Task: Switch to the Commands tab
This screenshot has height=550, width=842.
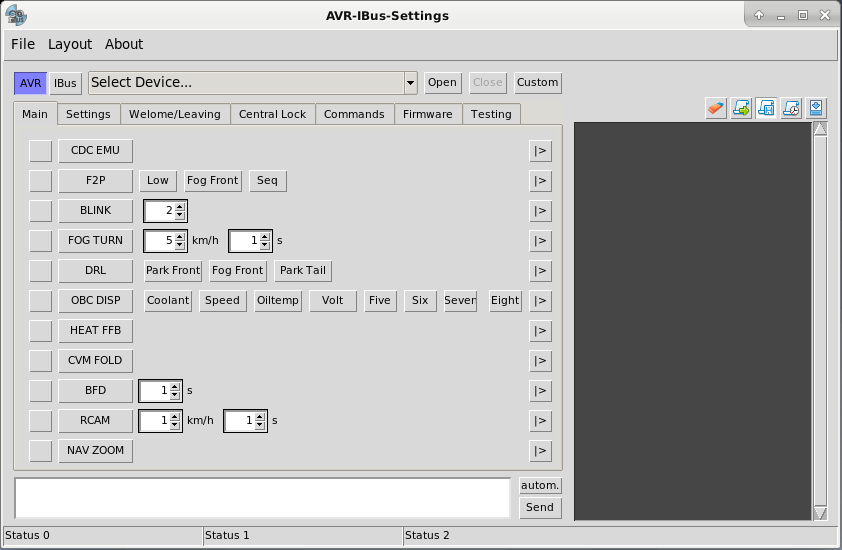Action: (x=354, y=114)
